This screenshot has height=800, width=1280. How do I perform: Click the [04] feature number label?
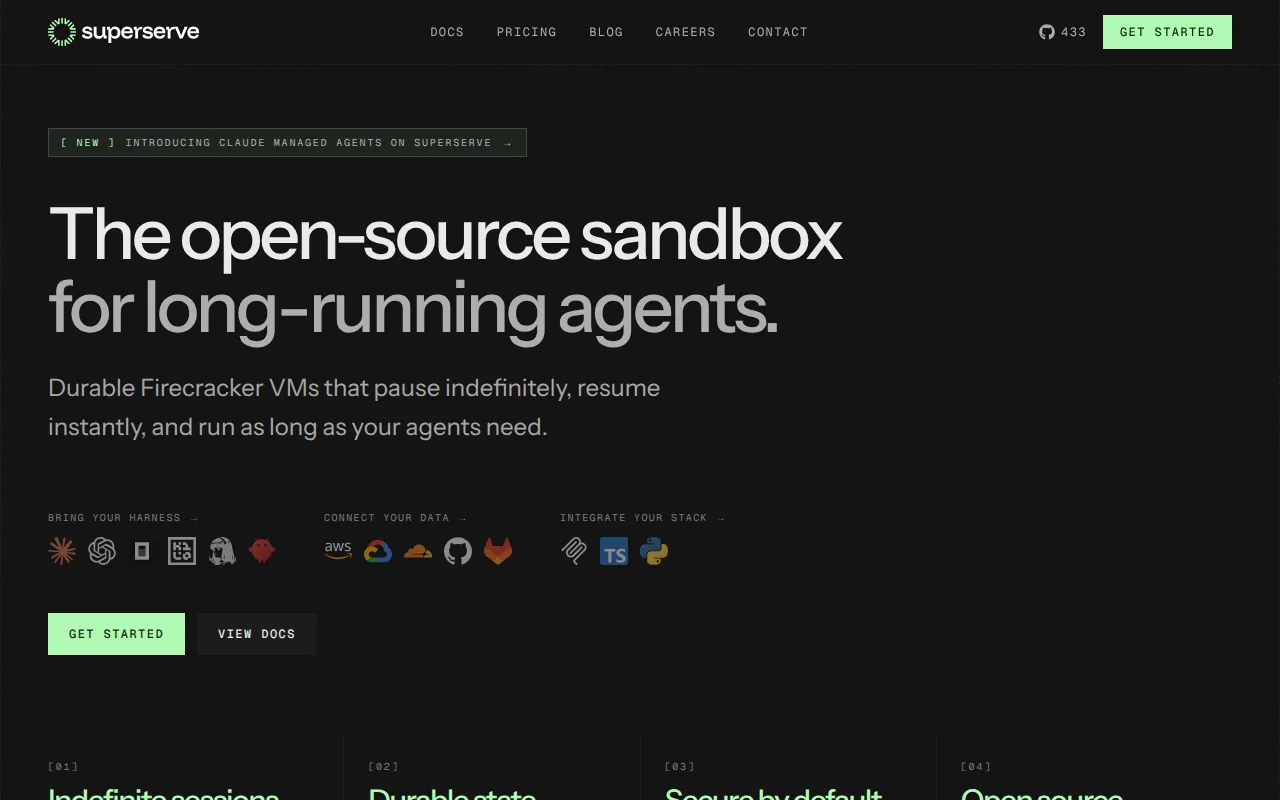coord(976,766)
